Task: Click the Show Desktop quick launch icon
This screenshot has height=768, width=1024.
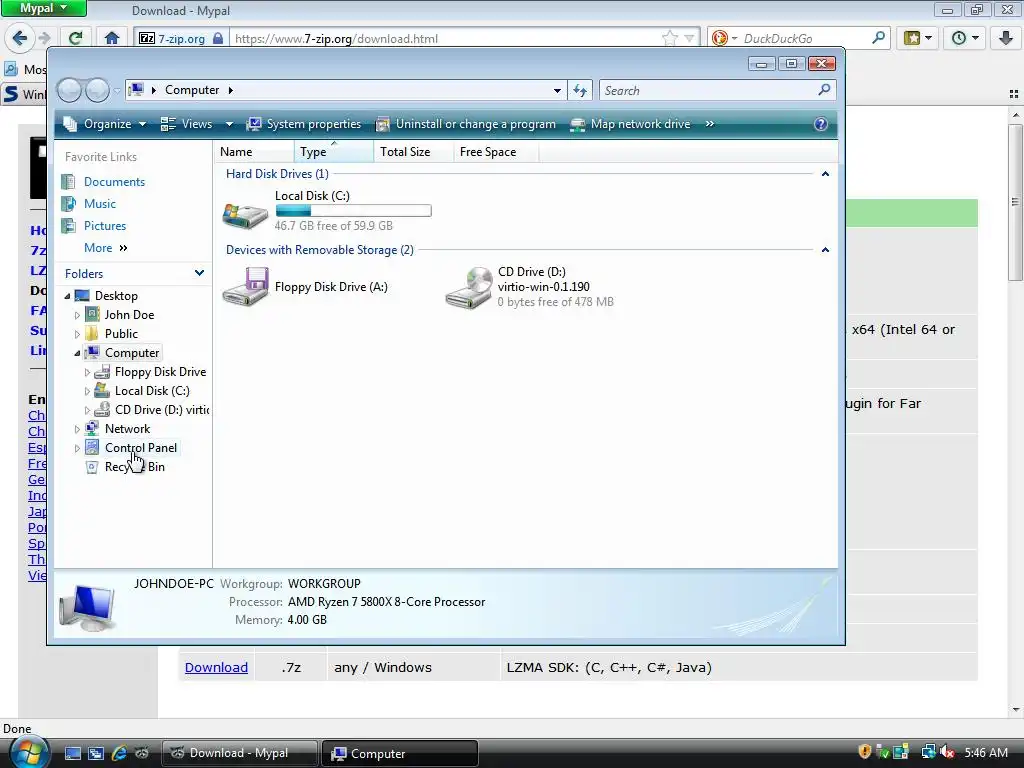Action: point(72,753)
